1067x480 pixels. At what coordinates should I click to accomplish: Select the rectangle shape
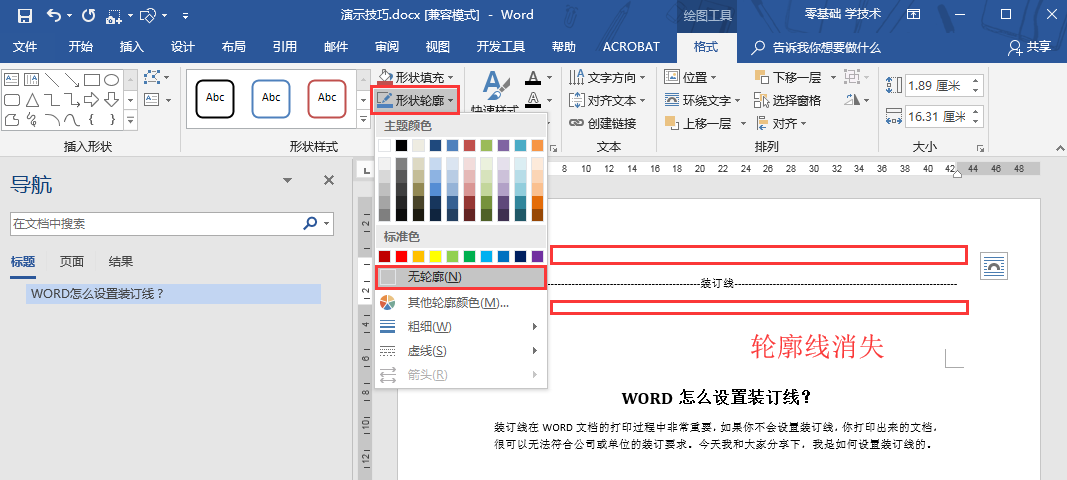tap(91, 79)
